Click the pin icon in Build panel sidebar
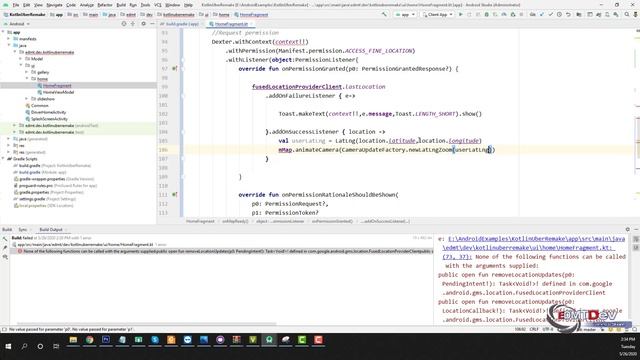 click(5, 248)
